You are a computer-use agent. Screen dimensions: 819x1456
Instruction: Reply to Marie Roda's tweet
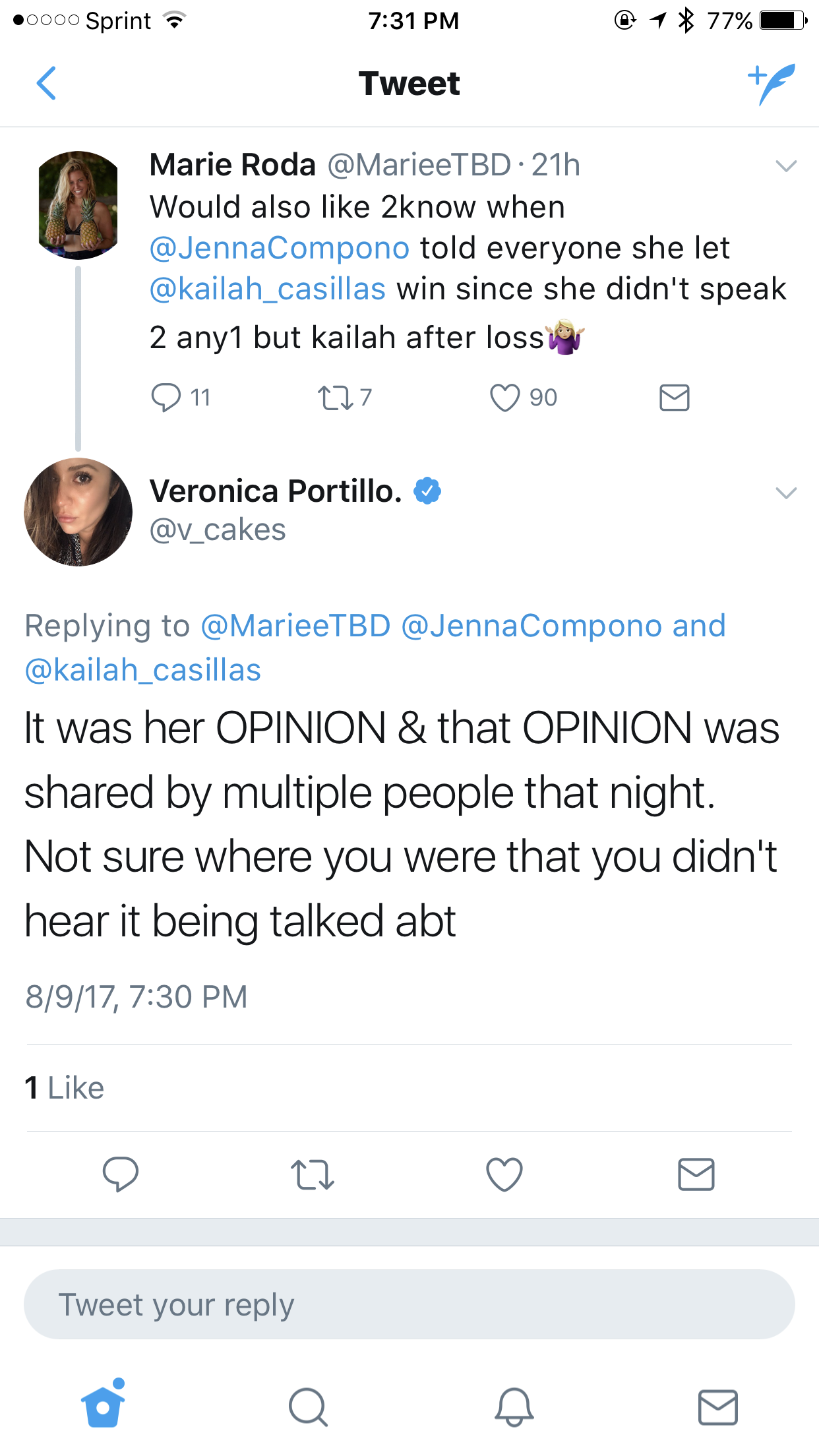coord(166,398)
